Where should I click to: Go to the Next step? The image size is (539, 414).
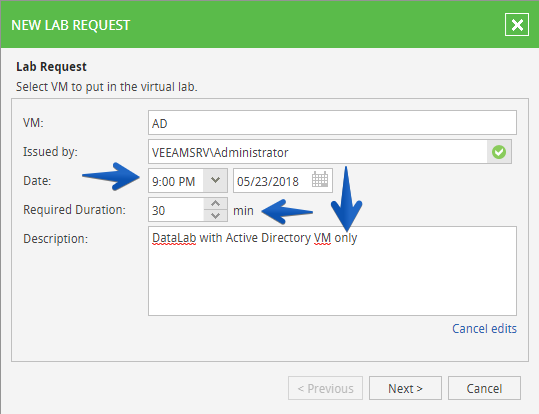(x=405, y=388)
